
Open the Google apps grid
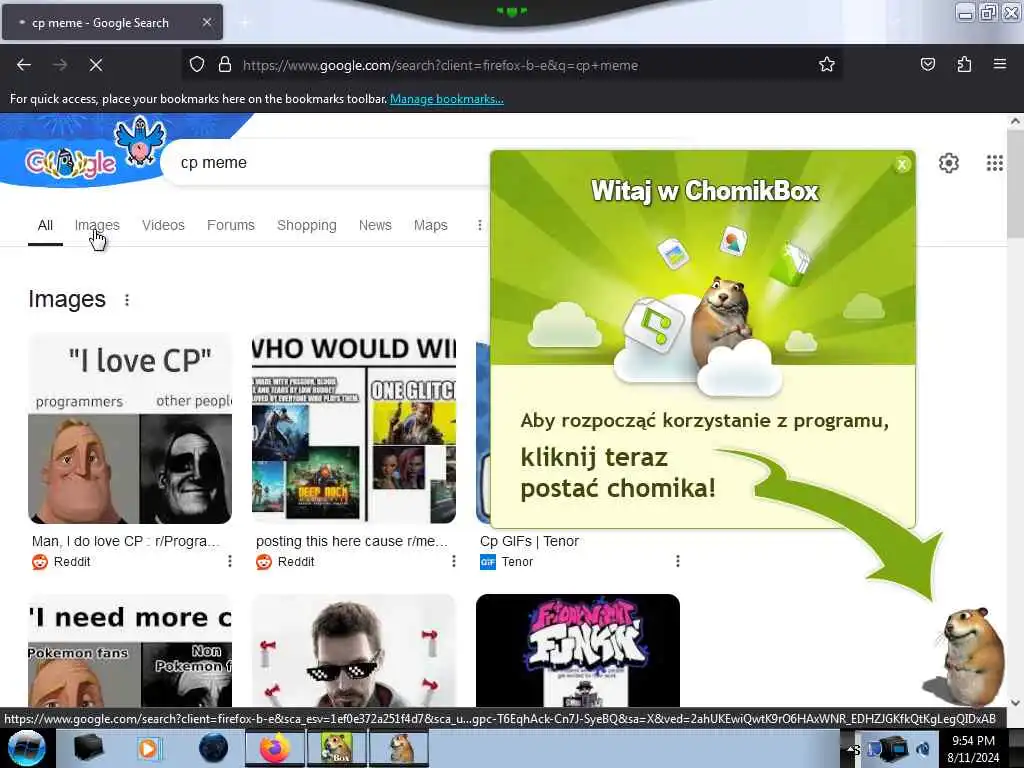click(x=994, y=163)
